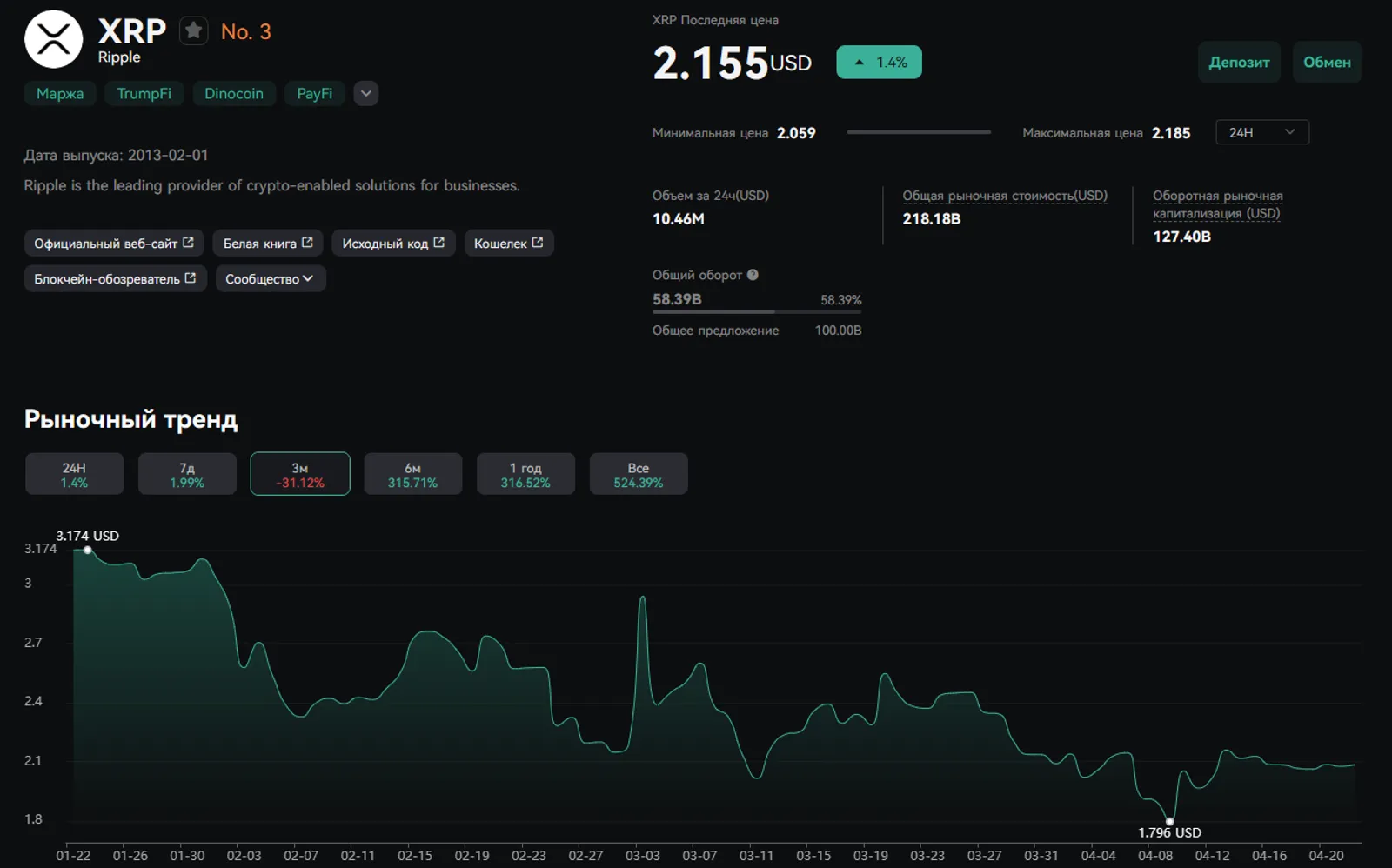Click the 2.059 minimum price value

(796, 133)
